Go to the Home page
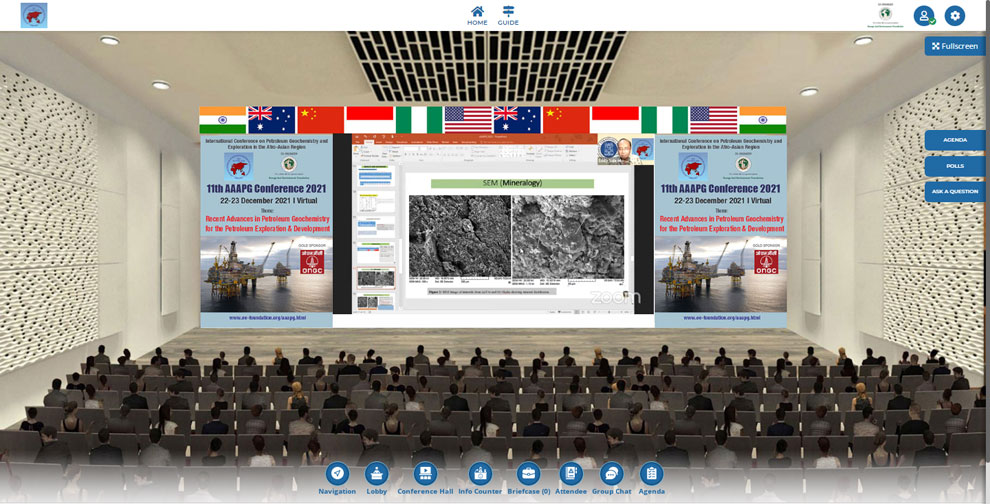The width and height of the screenshot is (990, 504). (x=477, y=16)
